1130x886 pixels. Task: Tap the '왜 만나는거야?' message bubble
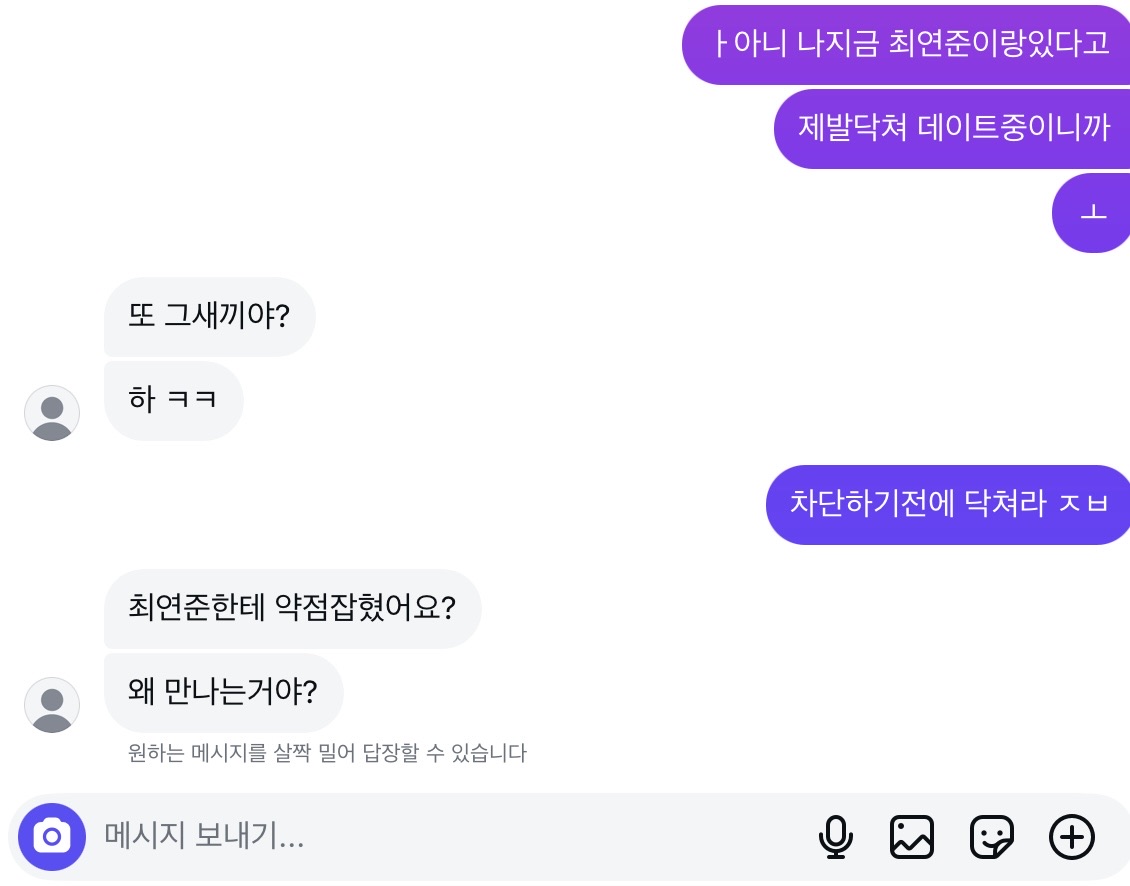223,693
